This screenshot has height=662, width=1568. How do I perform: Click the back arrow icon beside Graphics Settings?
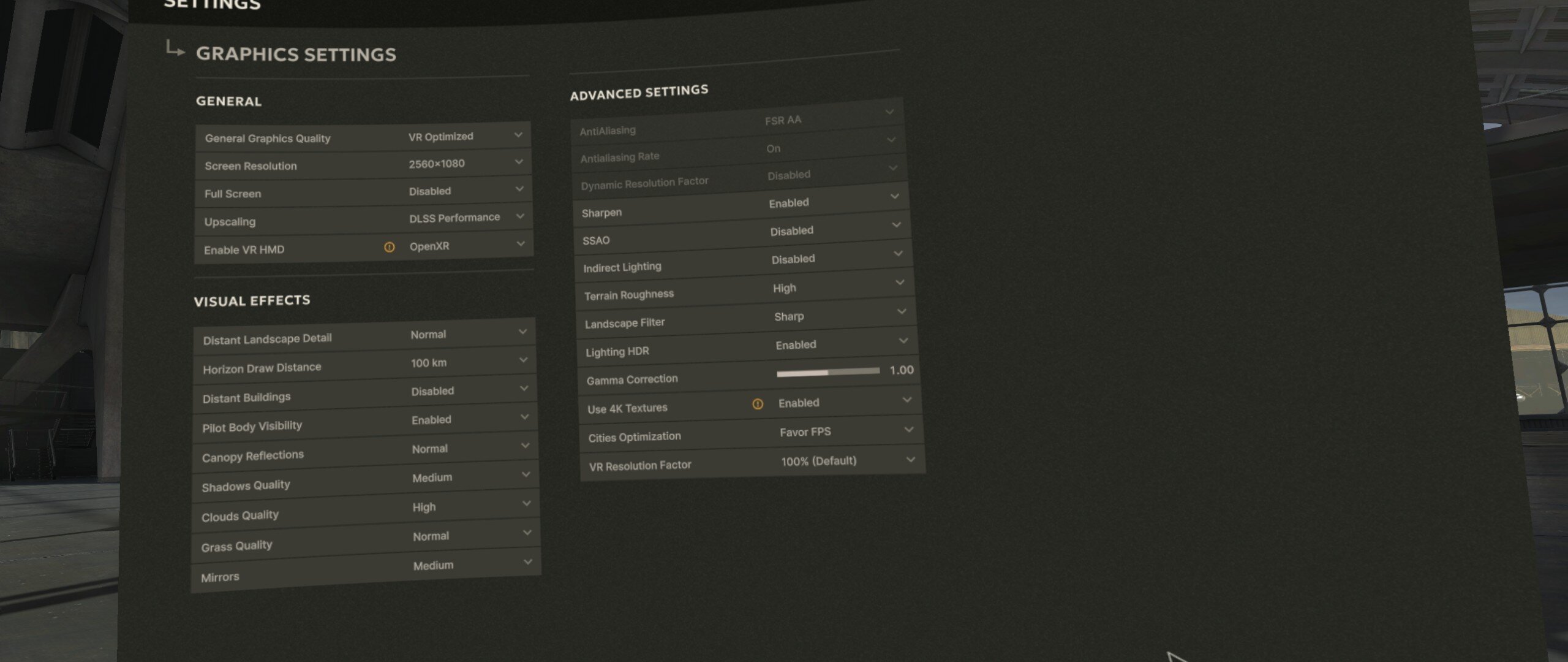(175, 49)
